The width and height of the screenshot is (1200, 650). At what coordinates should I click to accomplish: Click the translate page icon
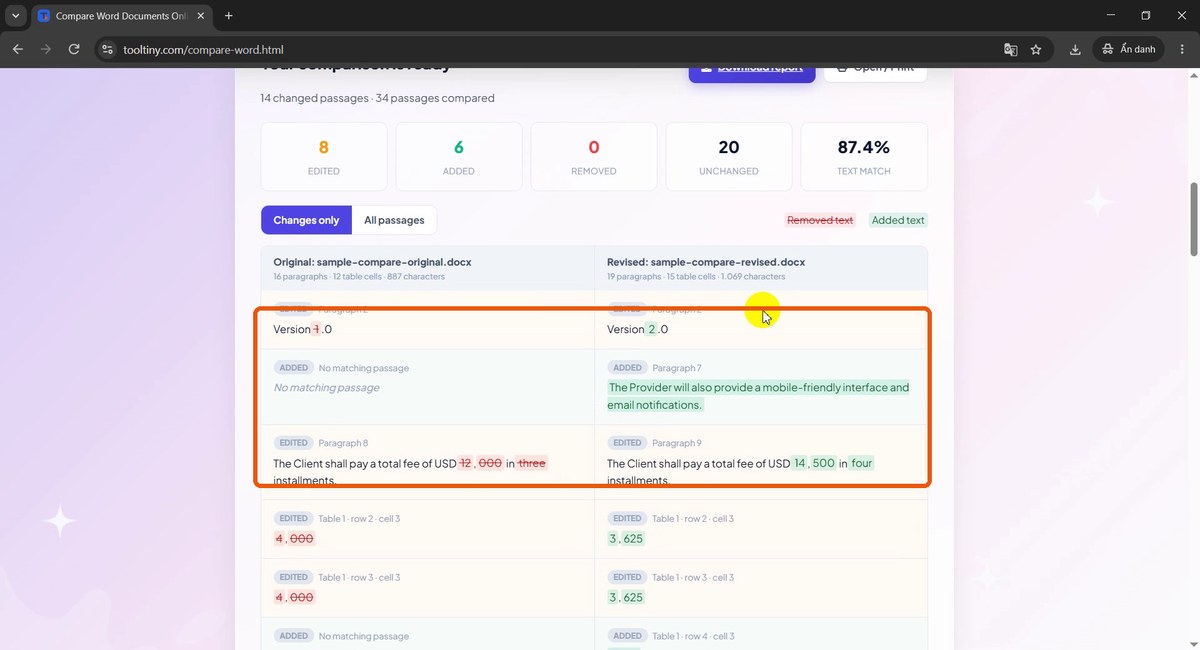(1011, 49)
